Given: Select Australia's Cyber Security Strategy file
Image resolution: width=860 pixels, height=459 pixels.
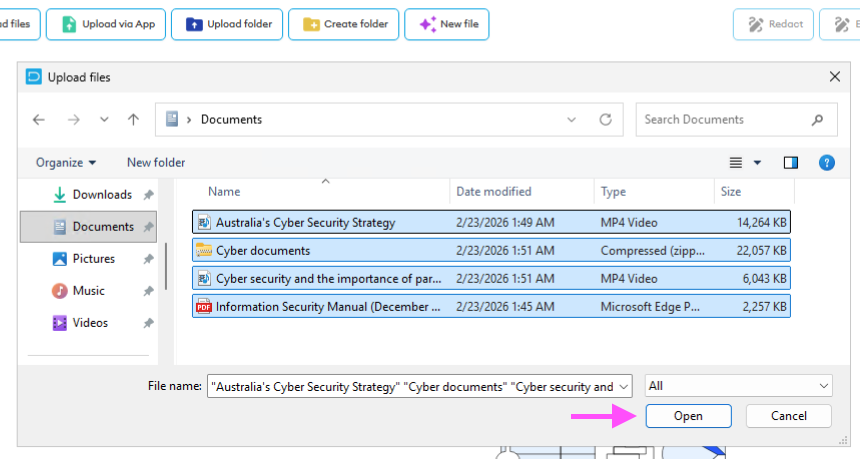Looking at the screenshot, I should (x=491, y=222).
